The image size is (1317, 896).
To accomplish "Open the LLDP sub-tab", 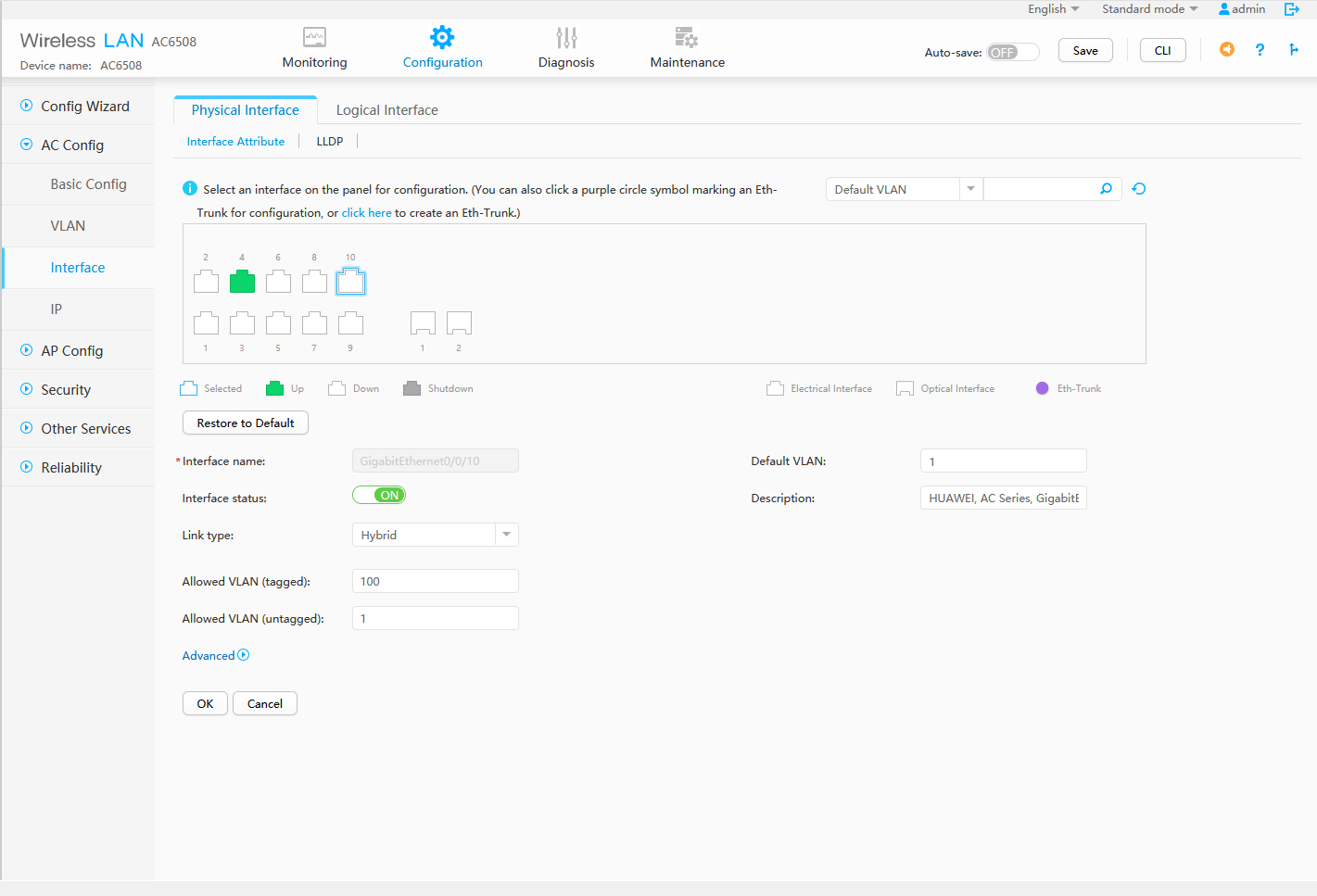I will 330,141.
